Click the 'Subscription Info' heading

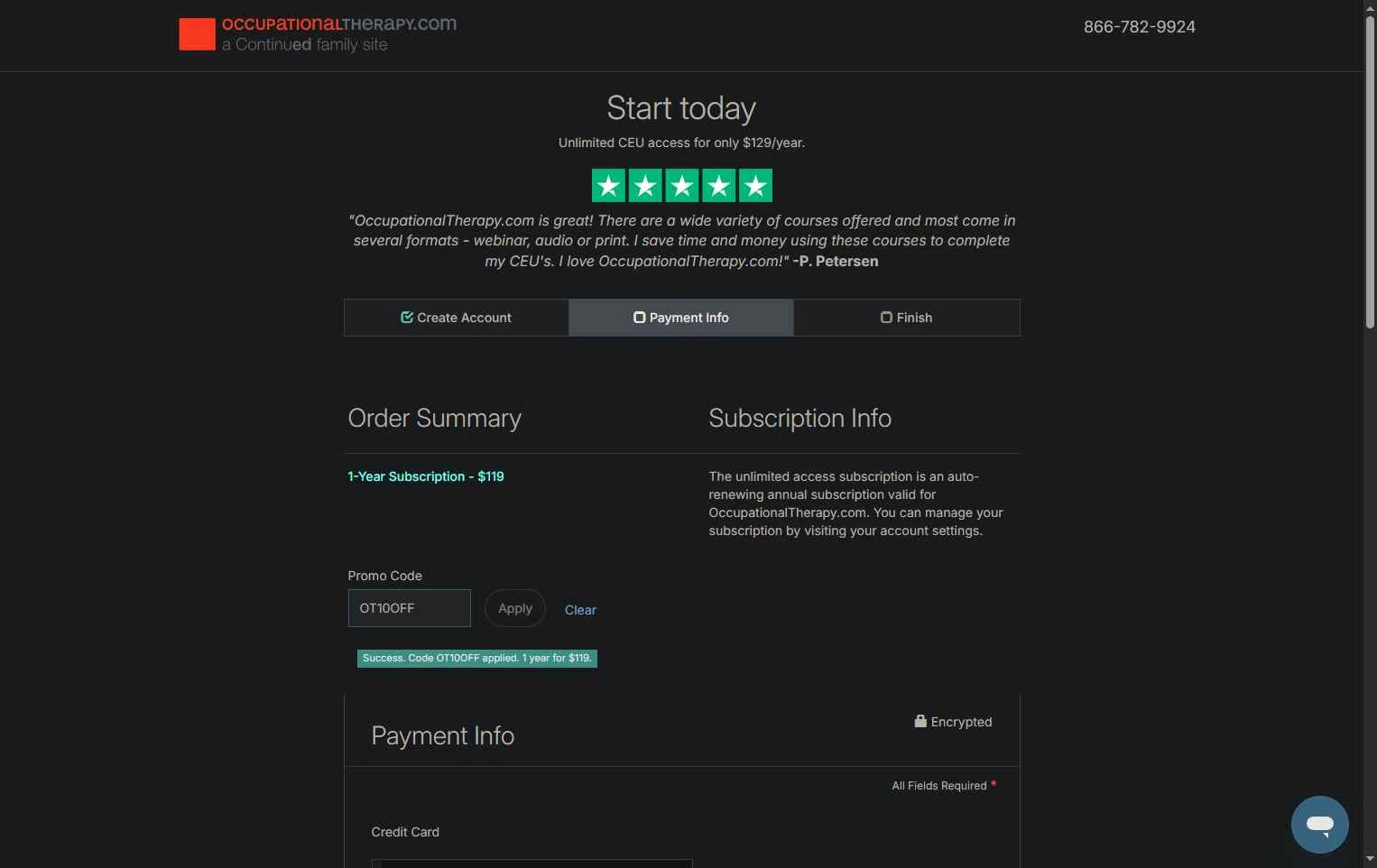click(x=800, y=419)
